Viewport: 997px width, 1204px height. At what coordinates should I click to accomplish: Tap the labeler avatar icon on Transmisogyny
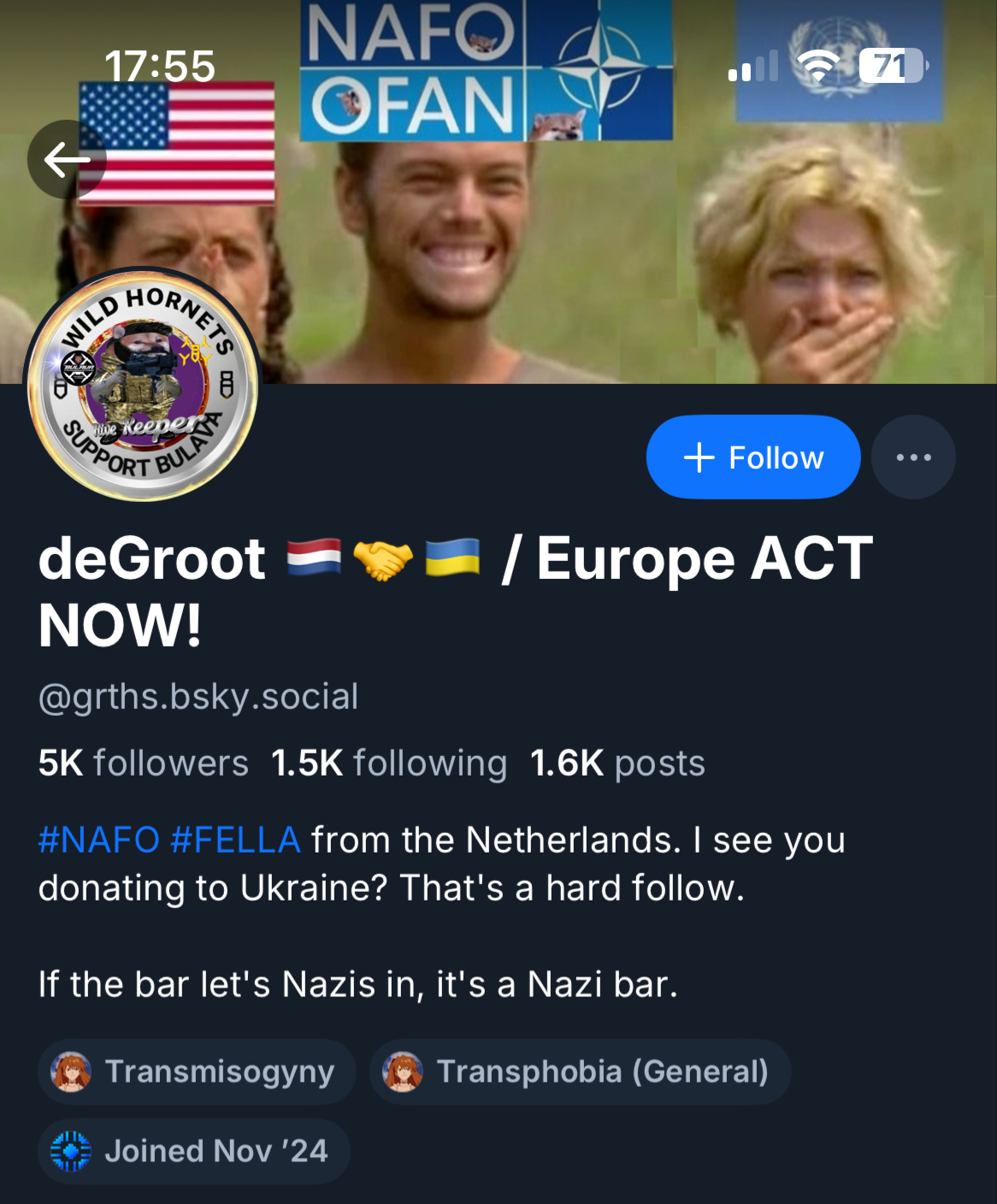71,1071
